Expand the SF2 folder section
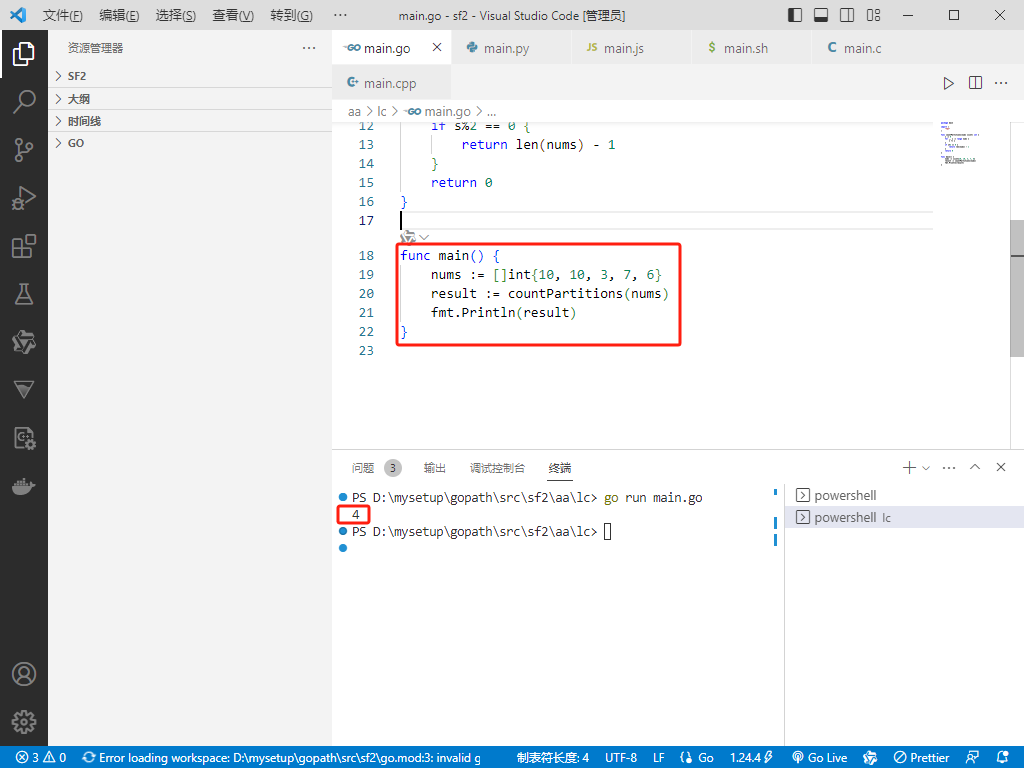 tap(190, 76)
